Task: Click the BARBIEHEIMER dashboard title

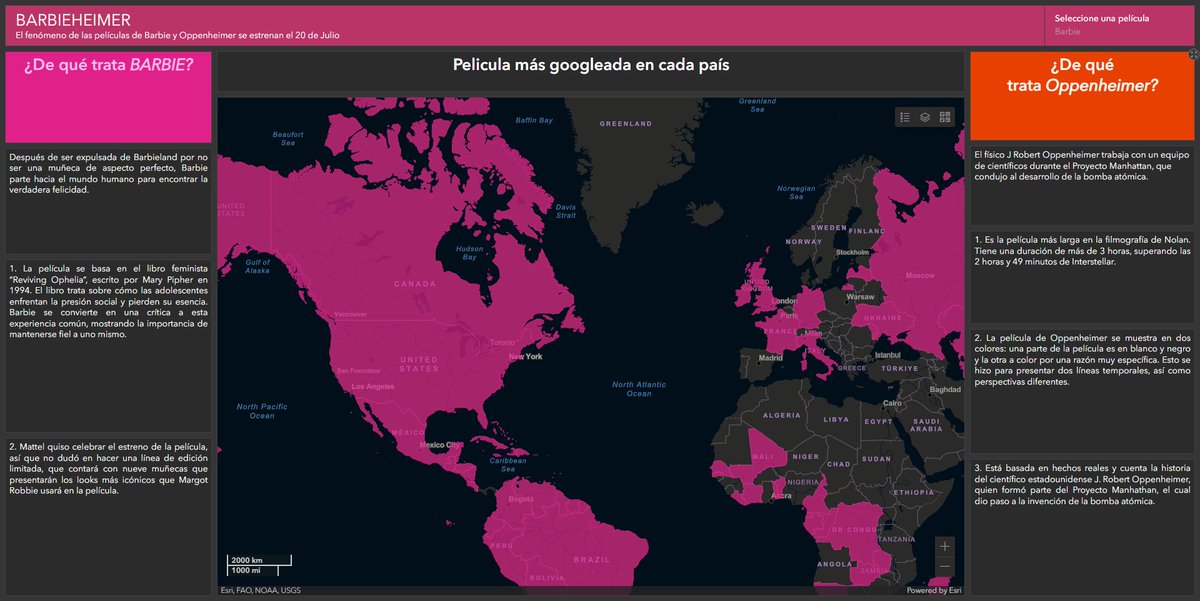Action: pos(73,19)
